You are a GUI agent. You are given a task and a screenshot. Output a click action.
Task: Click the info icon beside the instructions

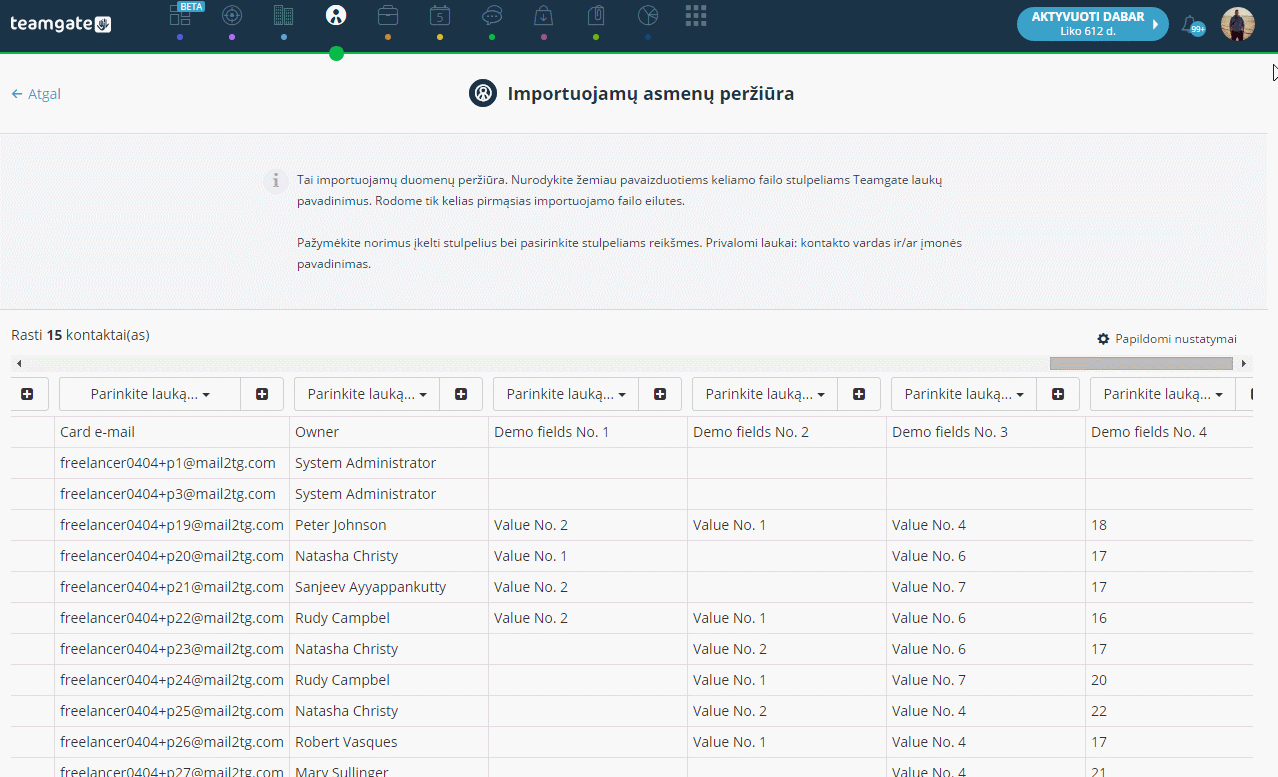click(x=276, y=181)
